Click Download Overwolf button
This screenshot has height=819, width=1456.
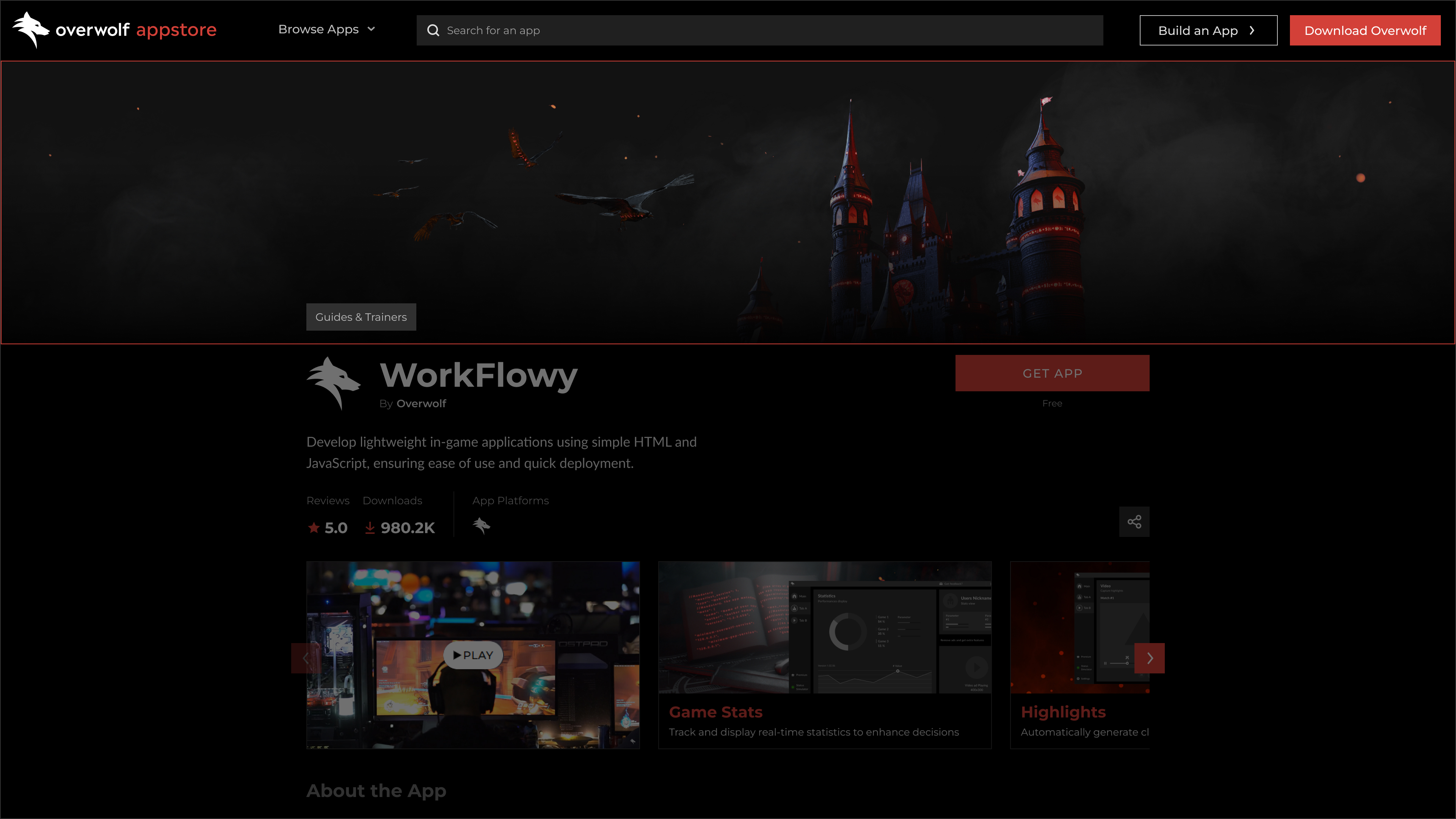[x=1365, y=30]
